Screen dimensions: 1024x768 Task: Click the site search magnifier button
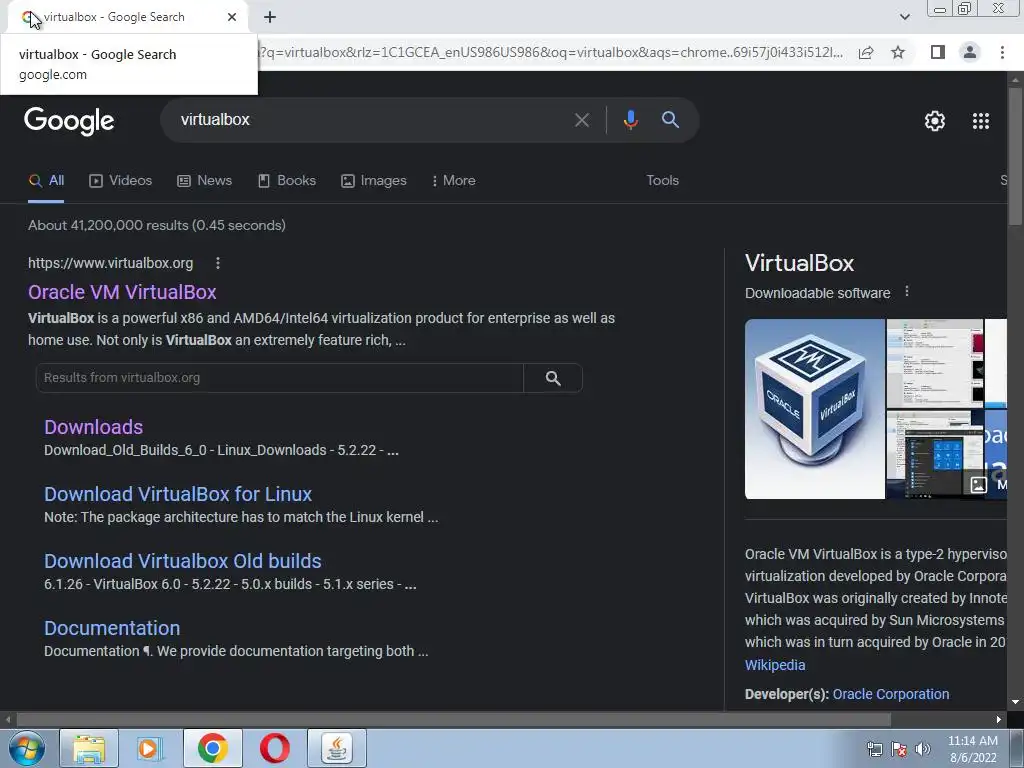coord(553,378)
